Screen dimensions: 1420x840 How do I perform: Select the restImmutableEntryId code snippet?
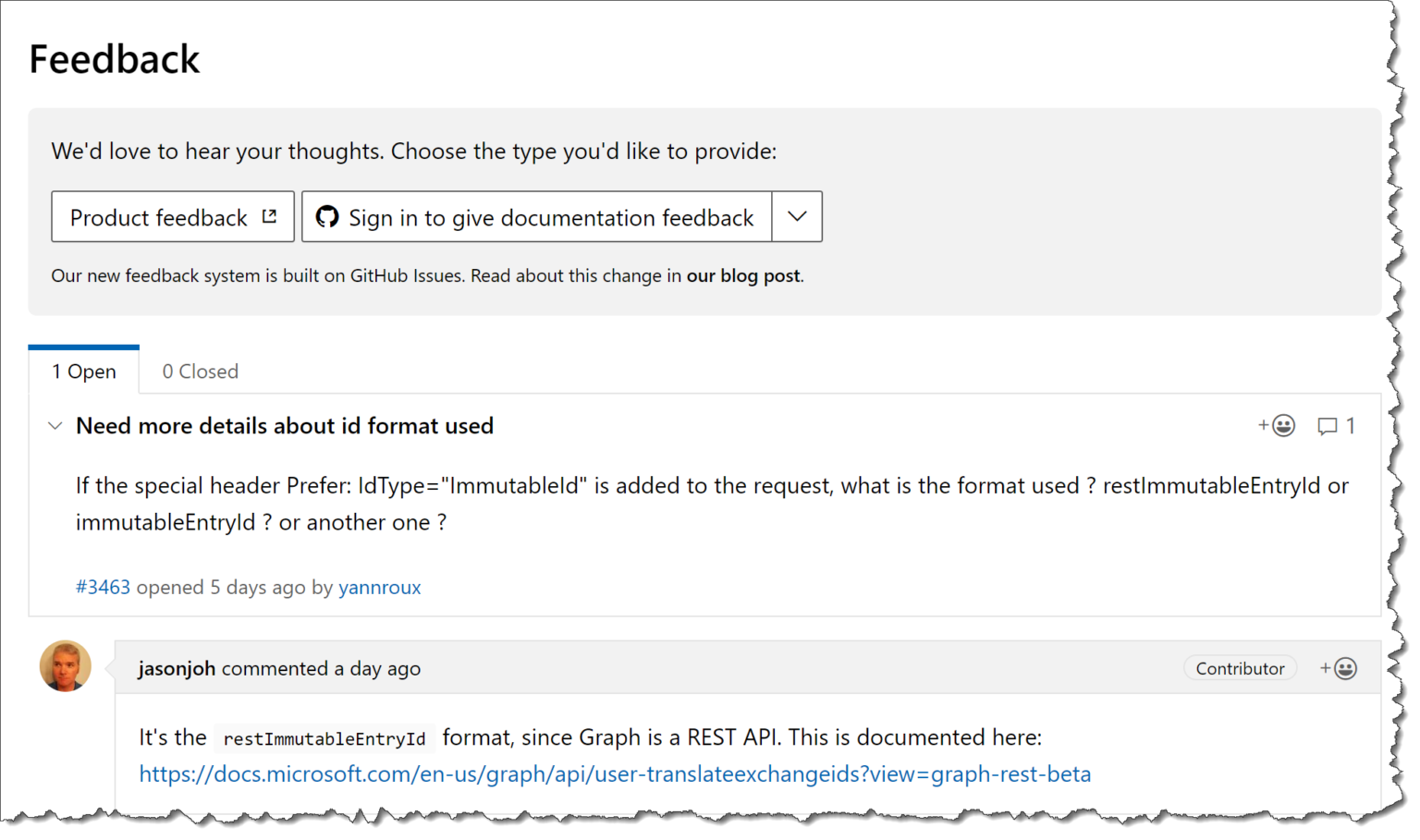(x=324, y=737)
